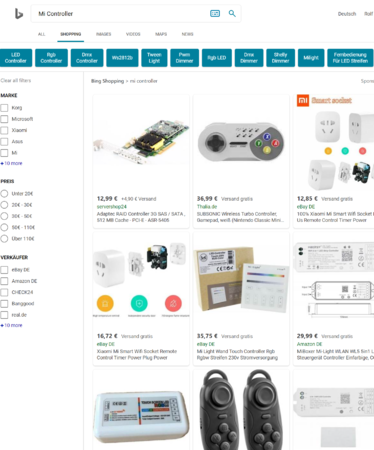The image size is (374, 450).
Task: Tick the Amazon DE seller checkbox
Action: (x=4, y=281)
